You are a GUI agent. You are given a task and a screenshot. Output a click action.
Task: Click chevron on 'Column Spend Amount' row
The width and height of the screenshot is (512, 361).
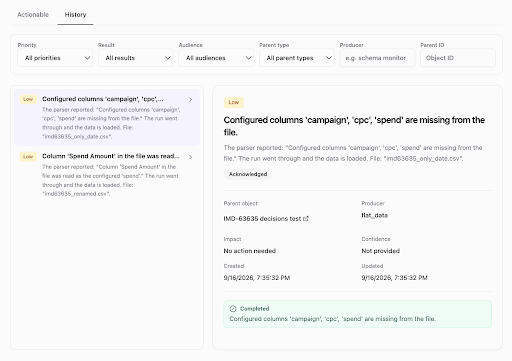(191, 157)
